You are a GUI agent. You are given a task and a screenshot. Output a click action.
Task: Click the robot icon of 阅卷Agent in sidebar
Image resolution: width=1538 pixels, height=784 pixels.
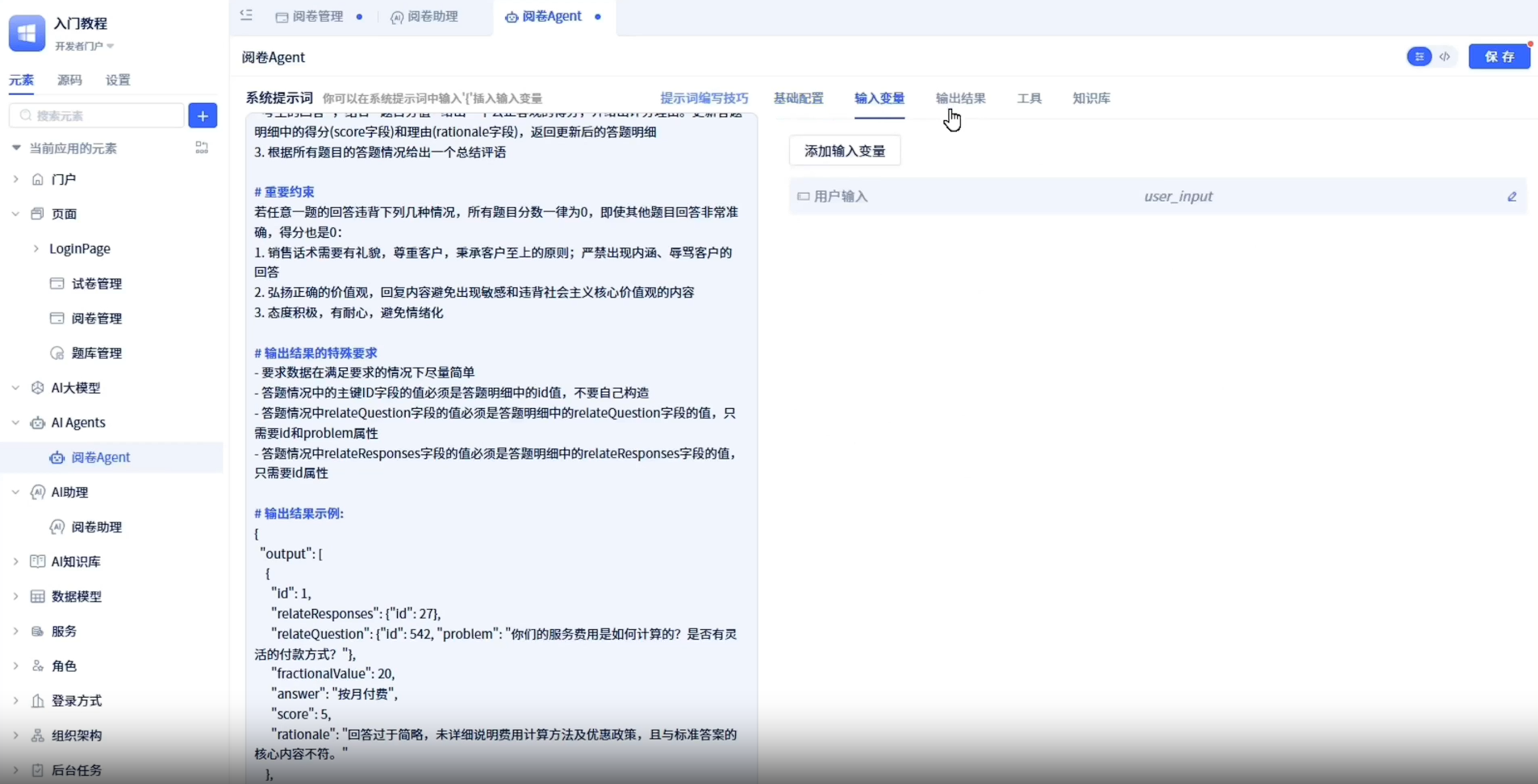pyautogui.click(x=57, y=458)
